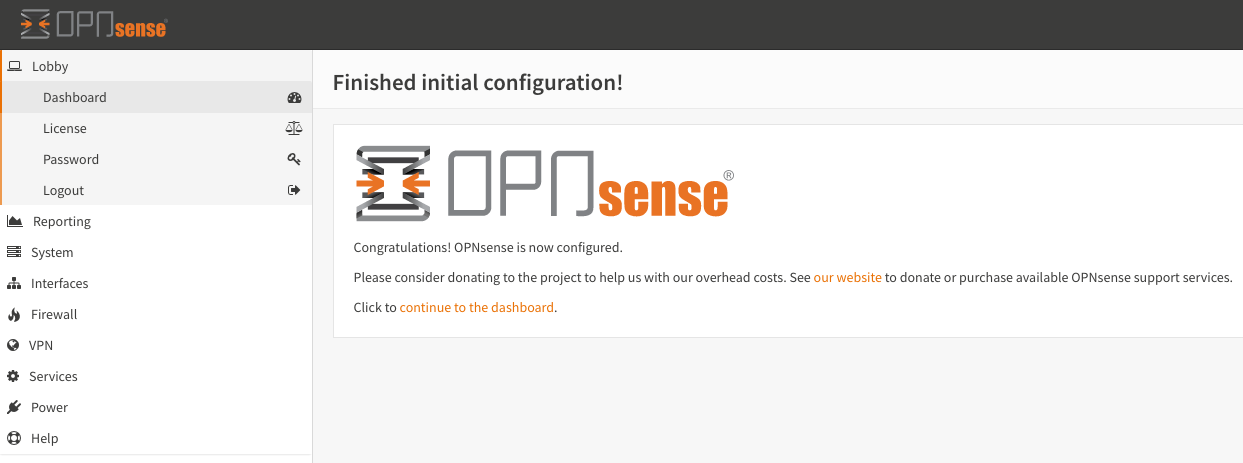Expand the Help menu section
Screen dimensions: 1243x463
coord(156,438)
